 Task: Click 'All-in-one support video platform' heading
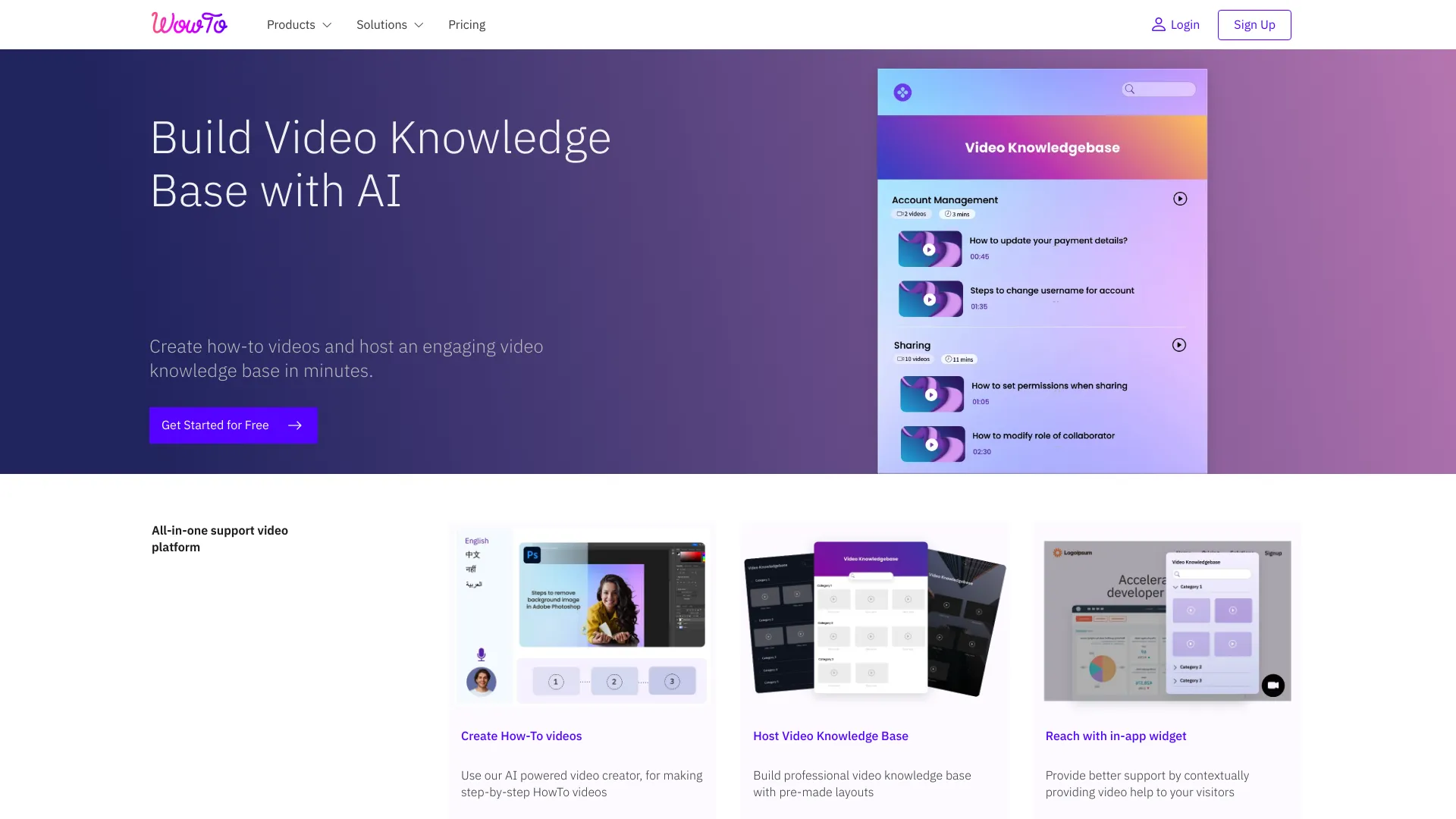click(x=220, y=538)
